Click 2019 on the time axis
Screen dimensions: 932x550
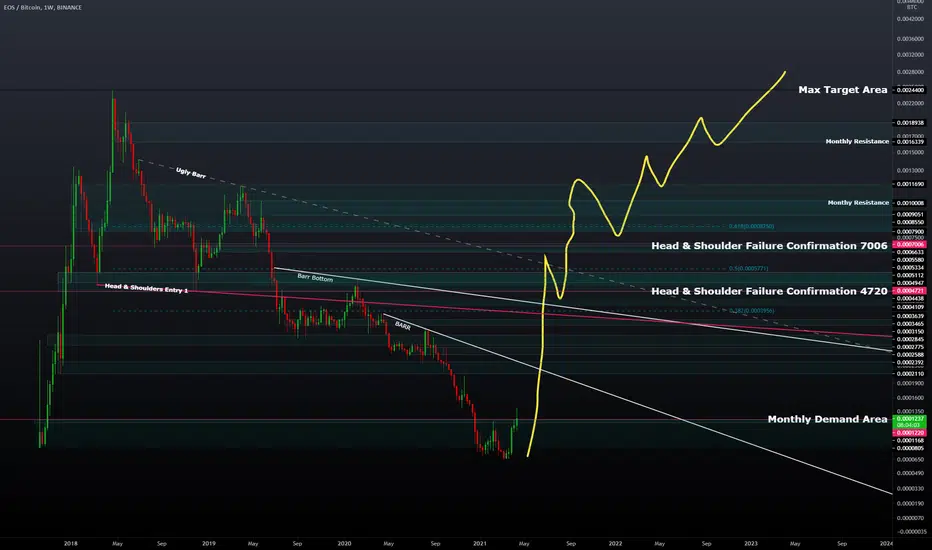(x=209, y=543)
